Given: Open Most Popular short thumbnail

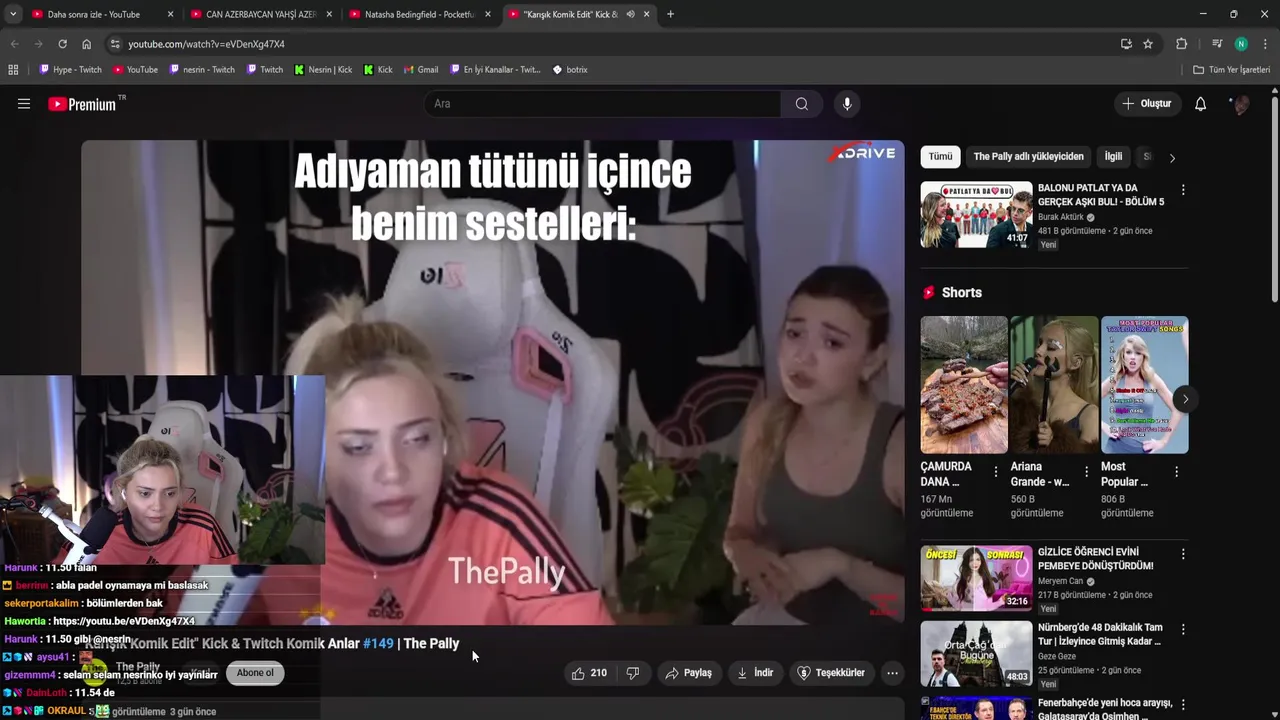Looking at the screenshot, I should pos(1144,385).
